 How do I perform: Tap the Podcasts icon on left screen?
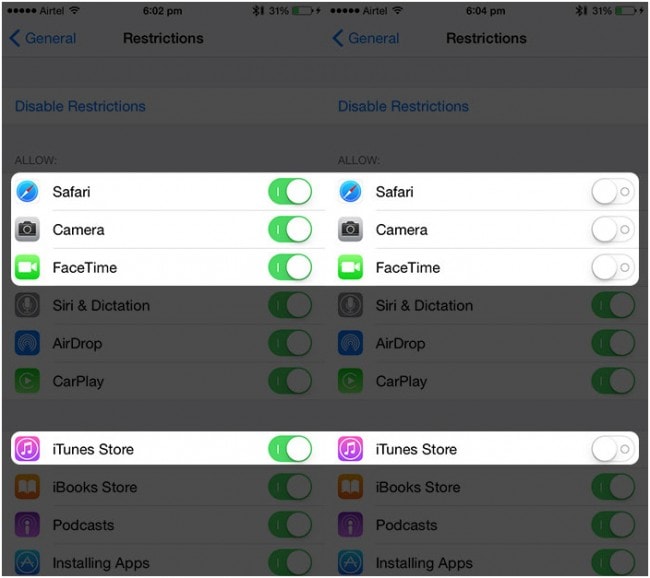[x=28, y=525]
